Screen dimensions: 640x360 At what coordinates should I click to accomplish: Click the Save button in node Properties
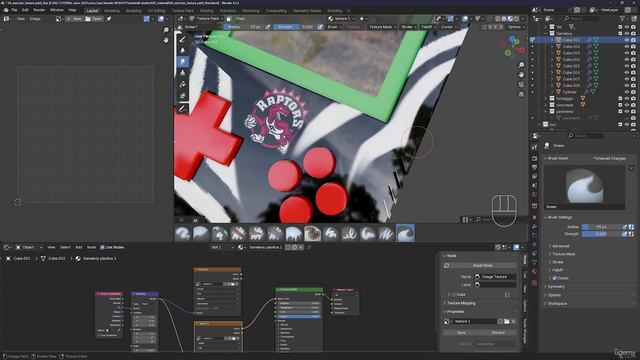[x=461, y=333]
